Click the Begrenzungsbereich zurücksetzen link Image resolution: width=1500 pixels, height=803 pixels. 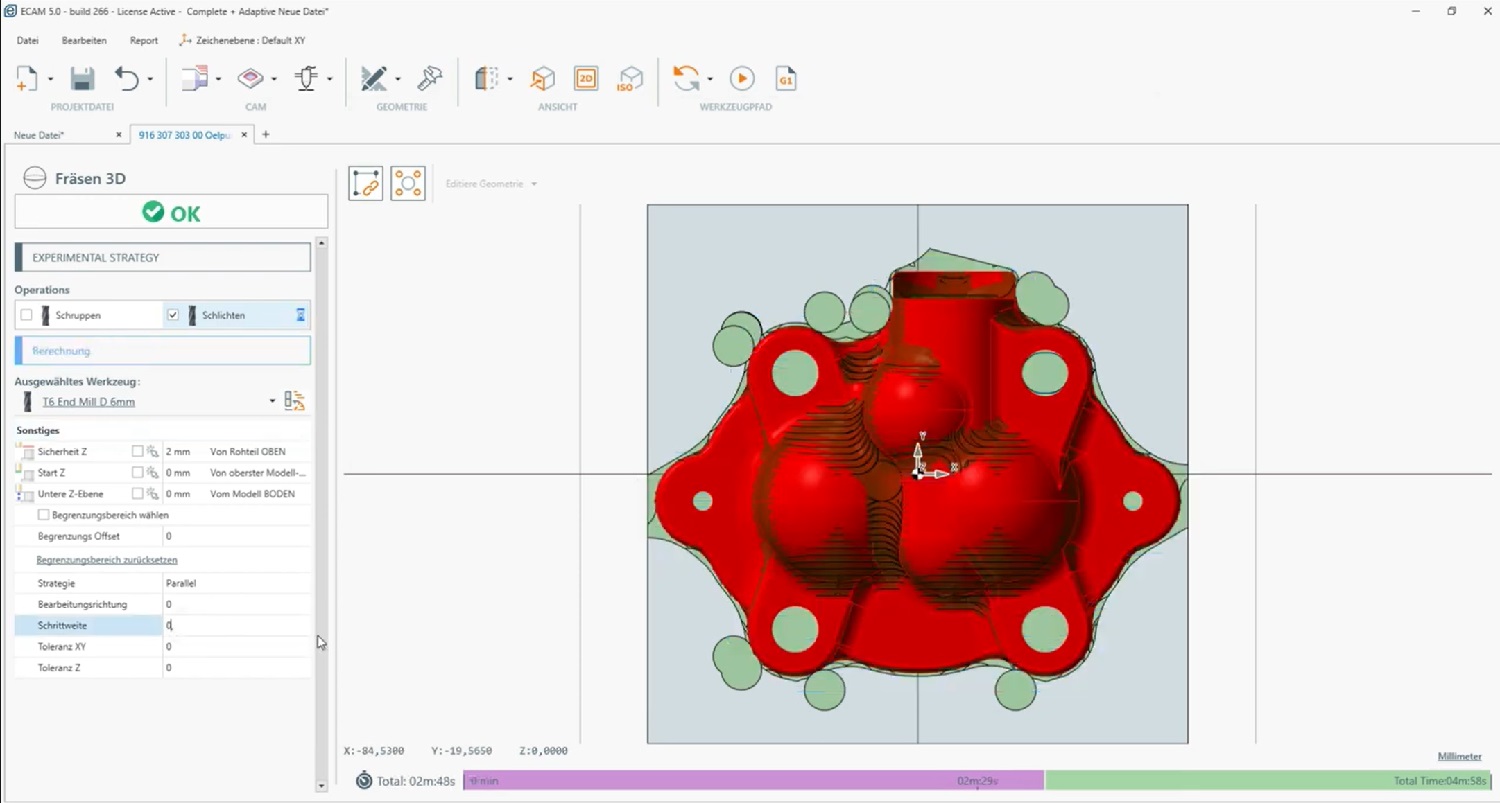coord(107,560)
